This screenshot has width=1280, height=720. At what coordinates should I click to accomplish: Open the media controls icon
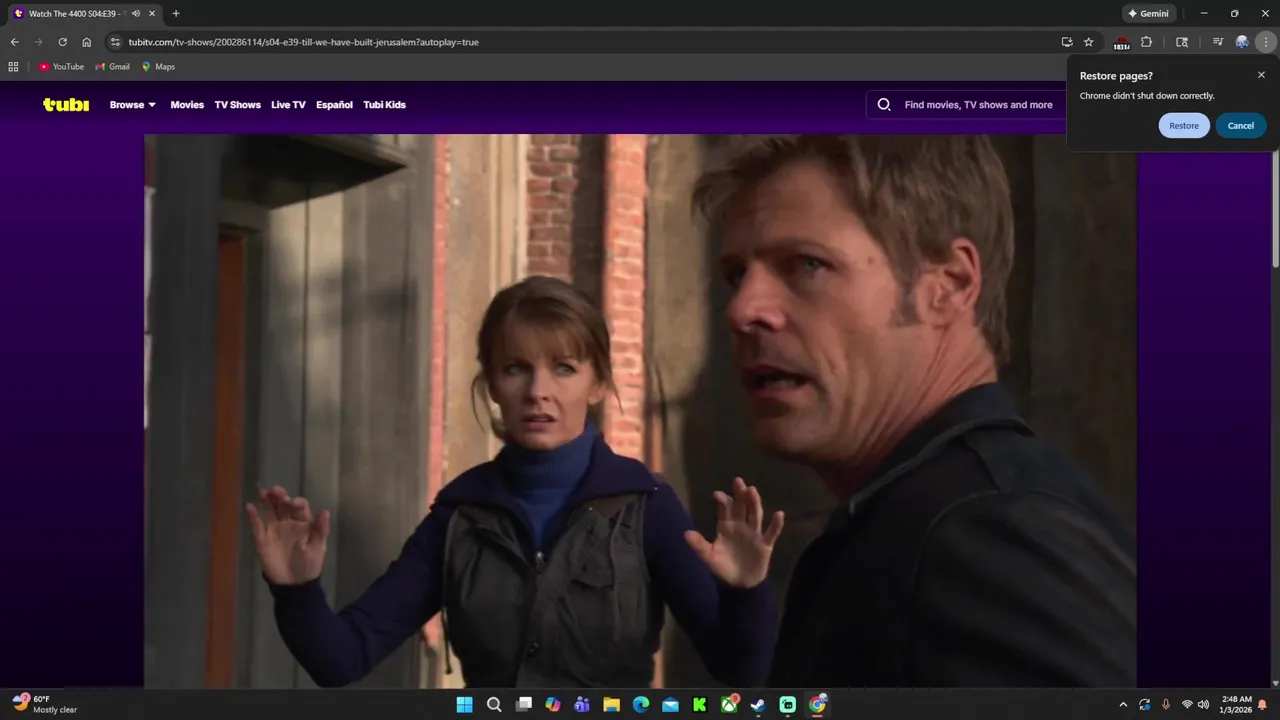coord(1217,42)
